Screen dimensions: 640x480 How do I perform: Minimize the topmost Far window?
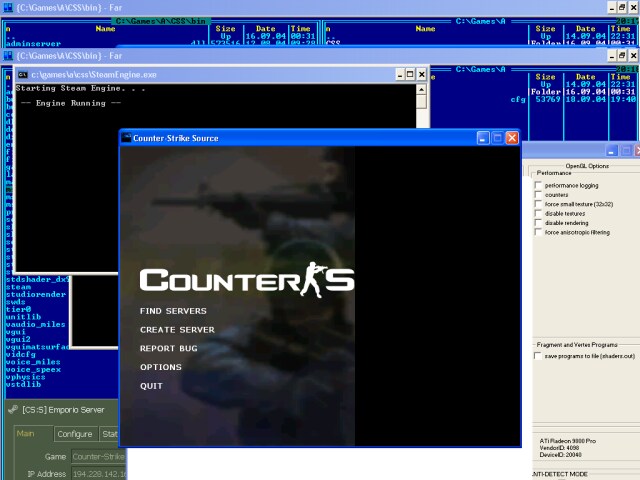click(x=611, y=7)
